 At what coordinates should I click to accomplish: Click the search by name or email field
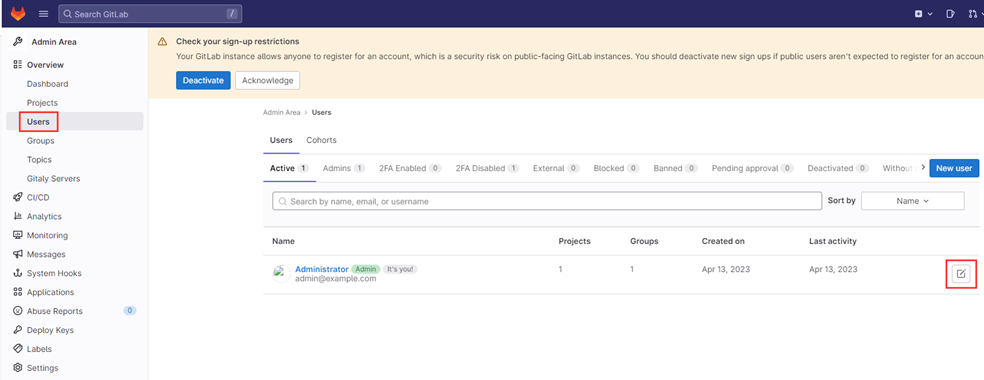547,201
